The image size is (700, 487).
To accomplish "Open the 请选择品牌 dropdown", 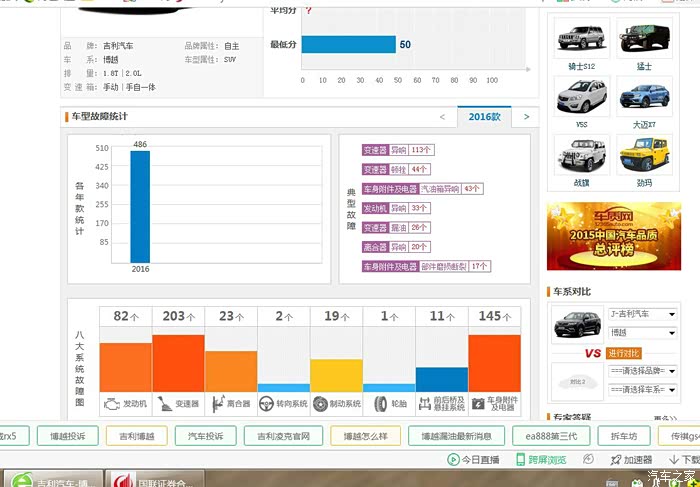I will 642,371.
